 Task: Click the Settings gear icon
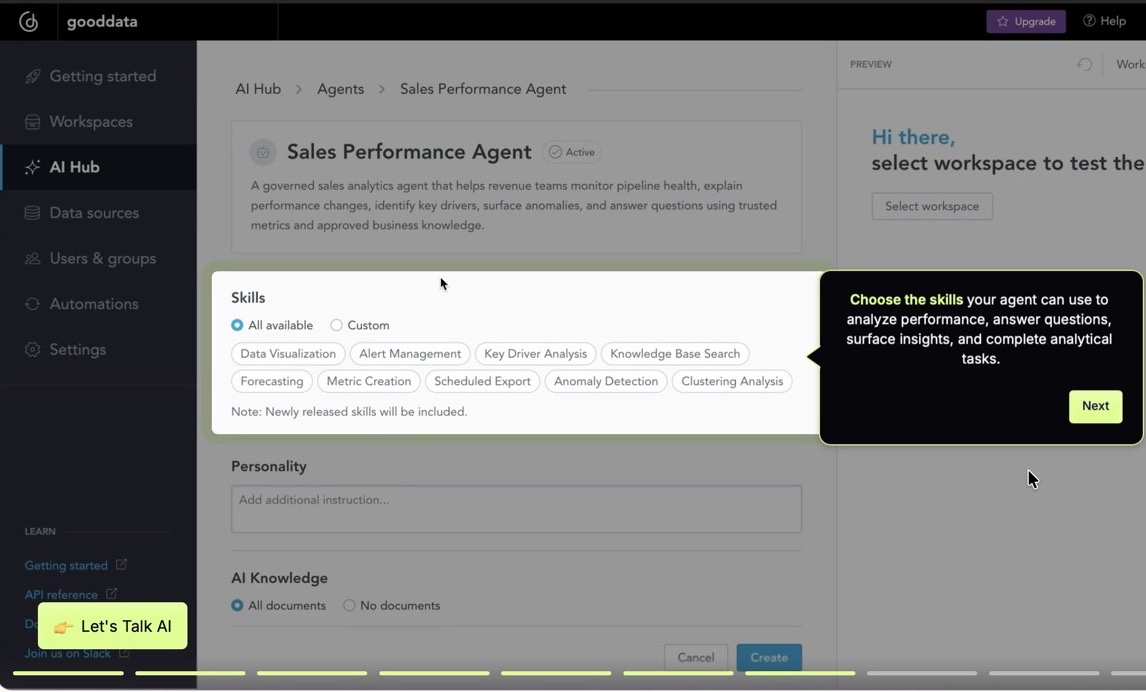point(32,349)
